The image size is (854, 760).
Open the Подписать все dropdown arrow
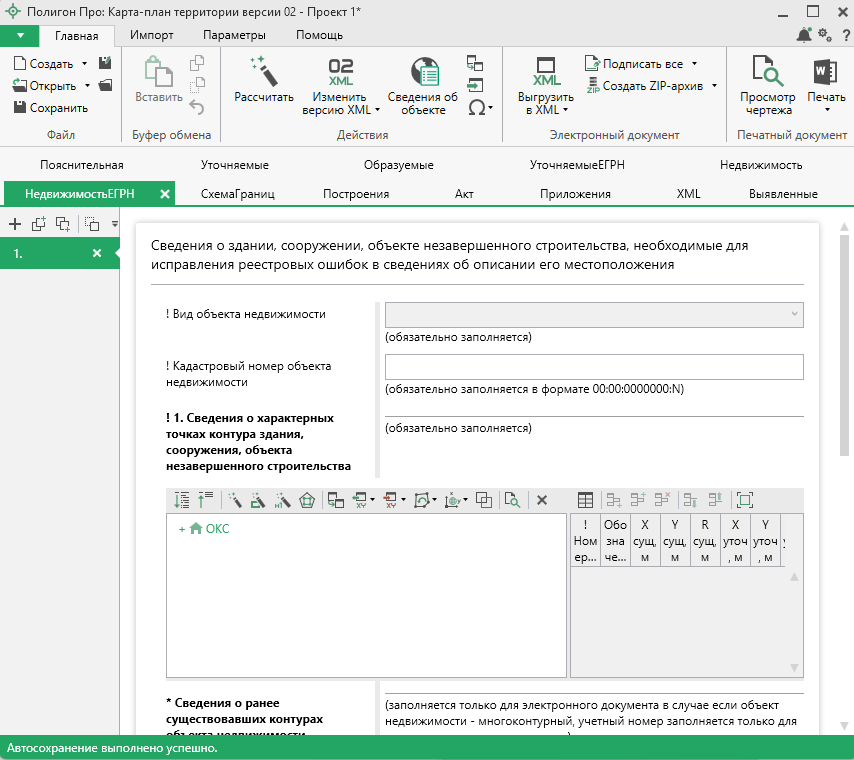coord(694,64)
